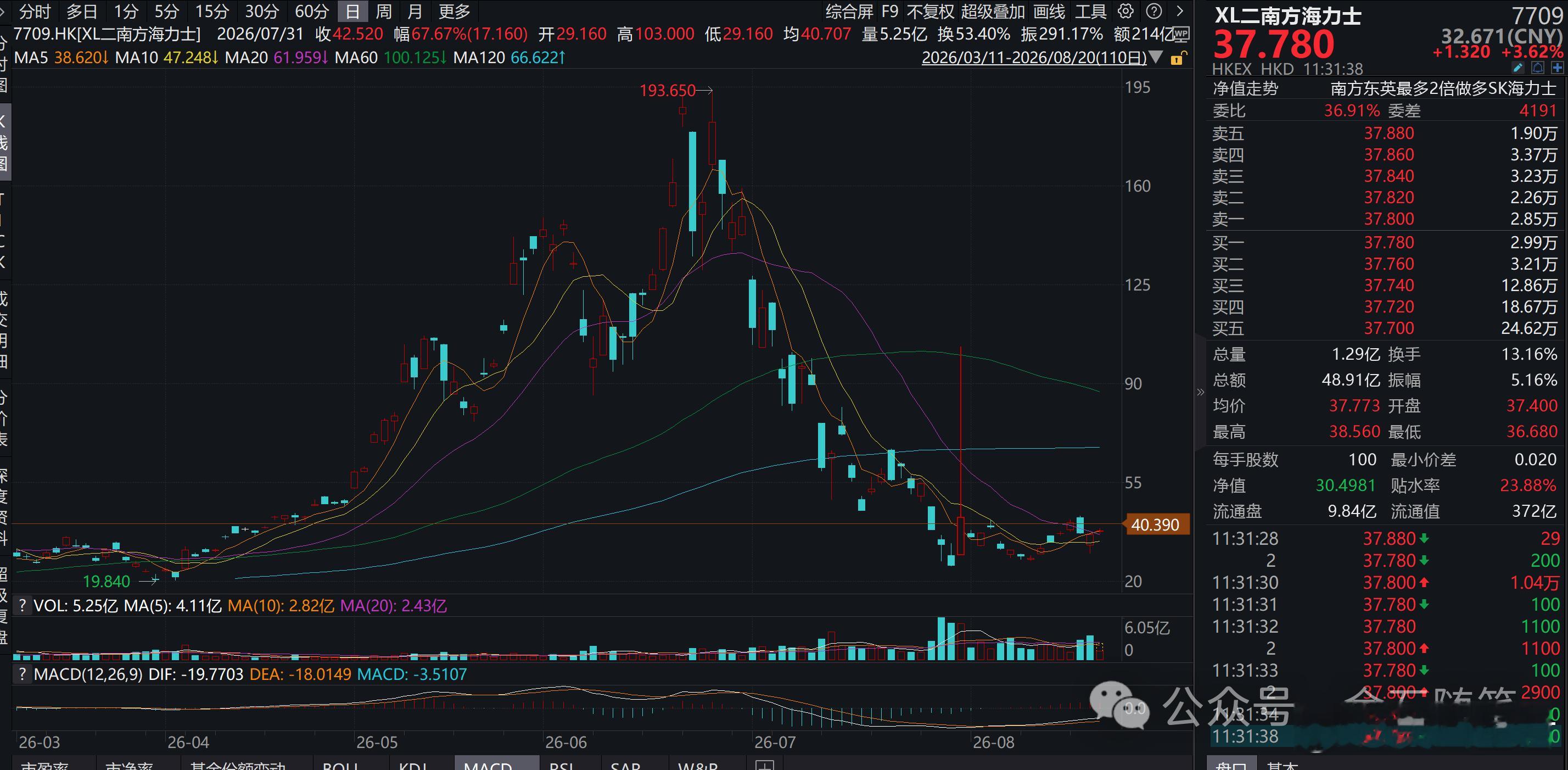This screenshot has width=1568, height=770.
Task: Toggle the 不复权 adjustment mode
Action: tap(929, 11)
